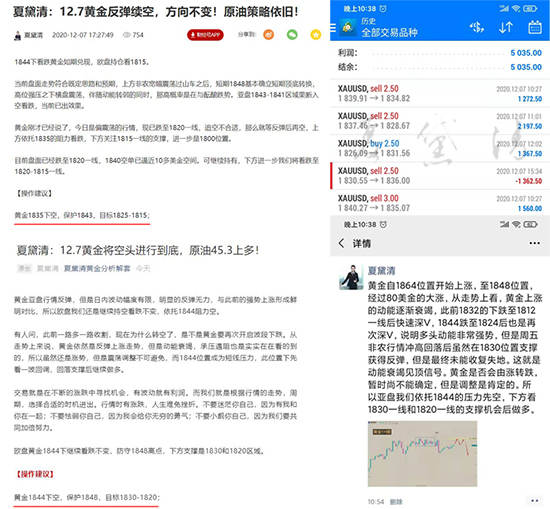The image size is (550, 509).
Task: Open the three-dot menu in the 详情 header
Action: (535, 243)
